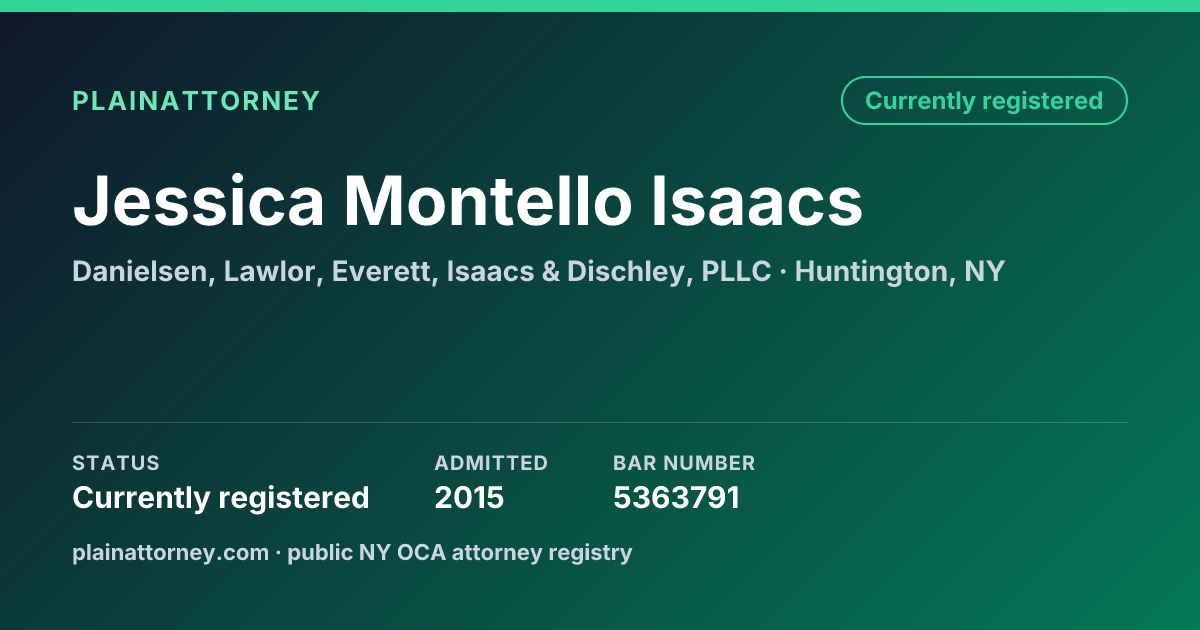This screenshot has height=630, width=1200.
Task: Open the plainattorney.com link
Action: 170,552
